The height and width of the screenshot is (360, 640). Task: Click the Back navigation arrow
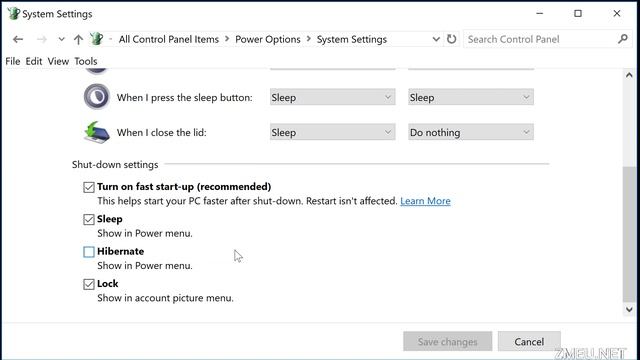pos(18,40)
